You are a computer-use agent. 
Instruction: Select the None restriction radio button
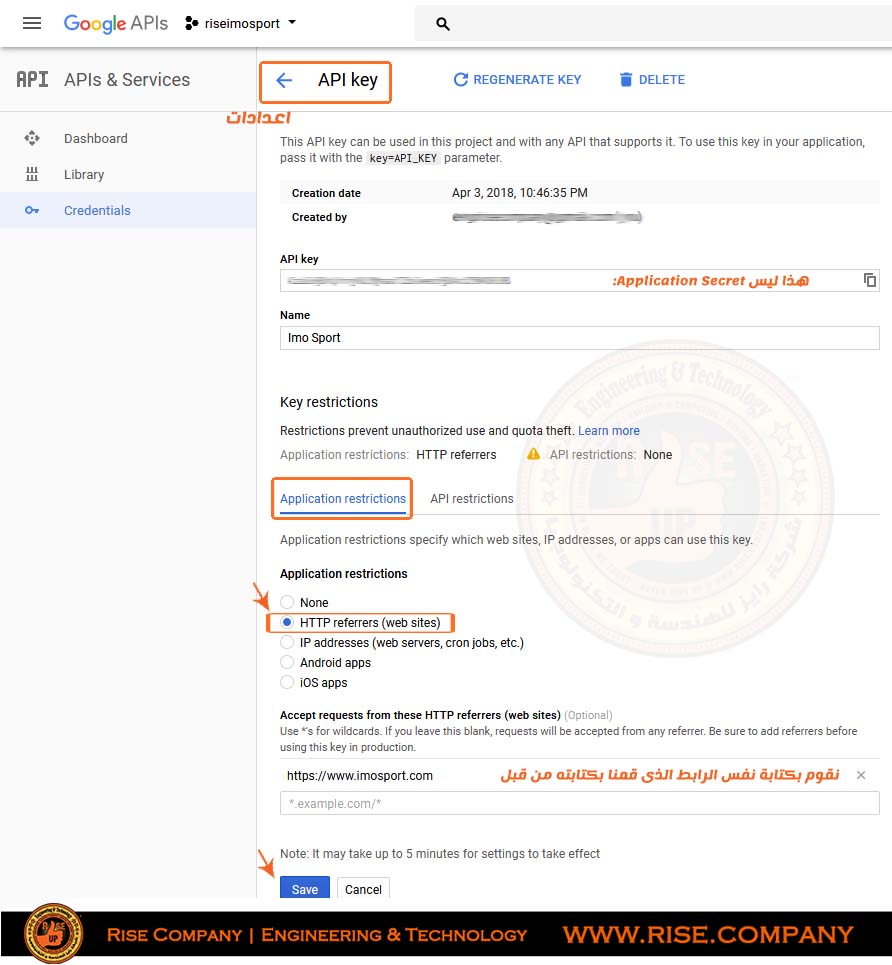click(287, 602)
